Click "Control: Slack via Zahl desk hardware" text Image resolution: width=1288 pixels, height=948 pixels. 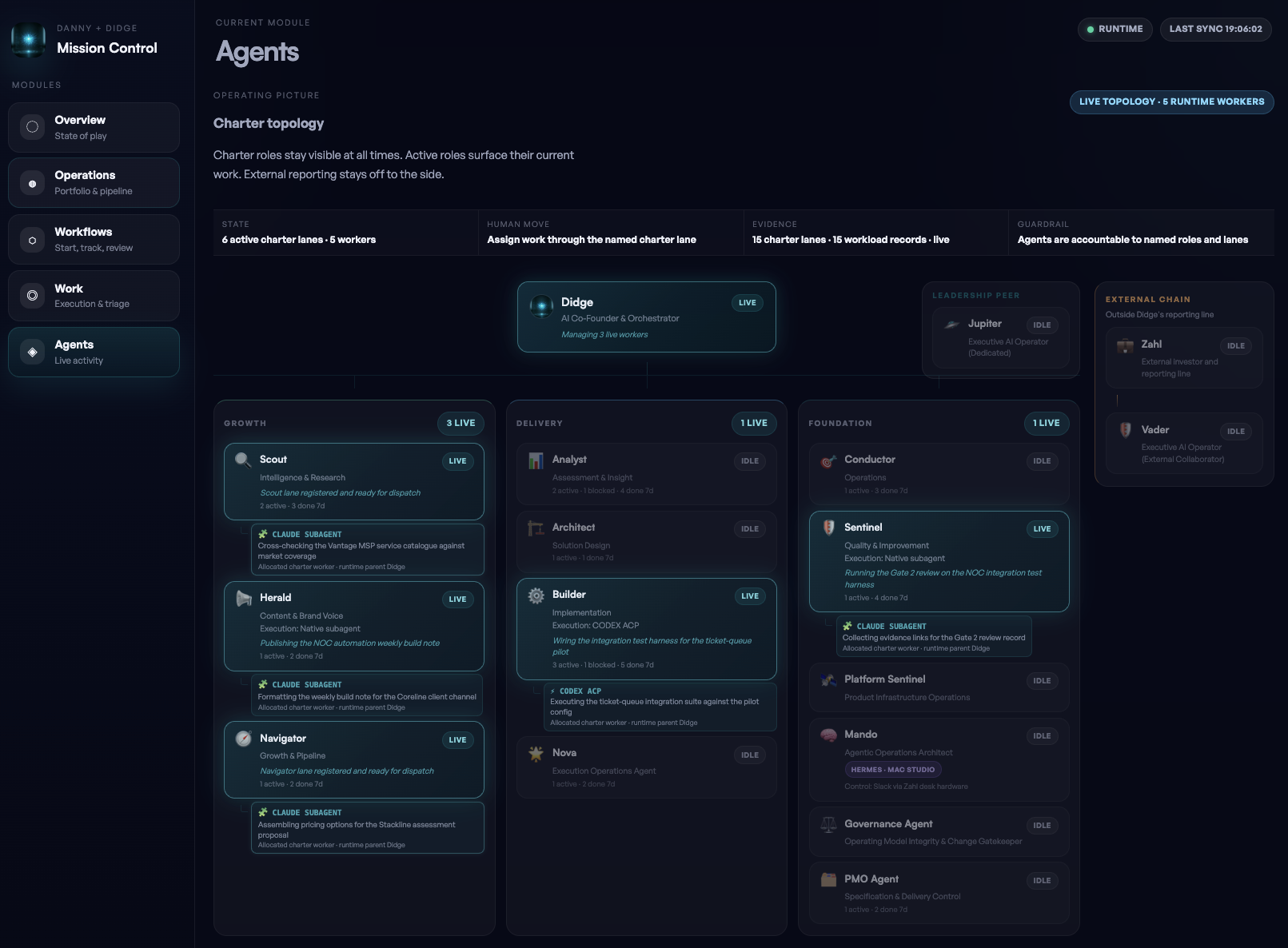(x=906, y=787)
